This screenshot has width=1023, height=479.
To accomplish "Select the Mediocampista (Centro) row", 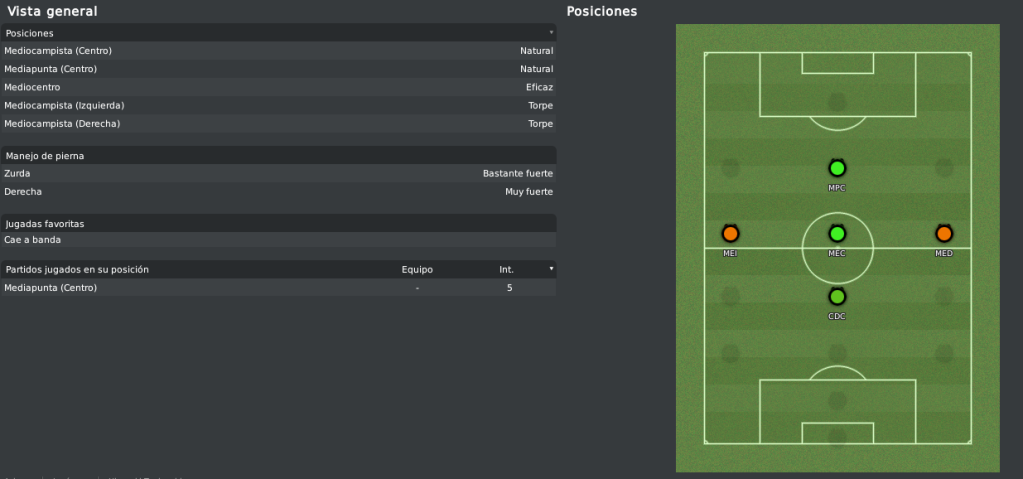I will pos(279,51).
